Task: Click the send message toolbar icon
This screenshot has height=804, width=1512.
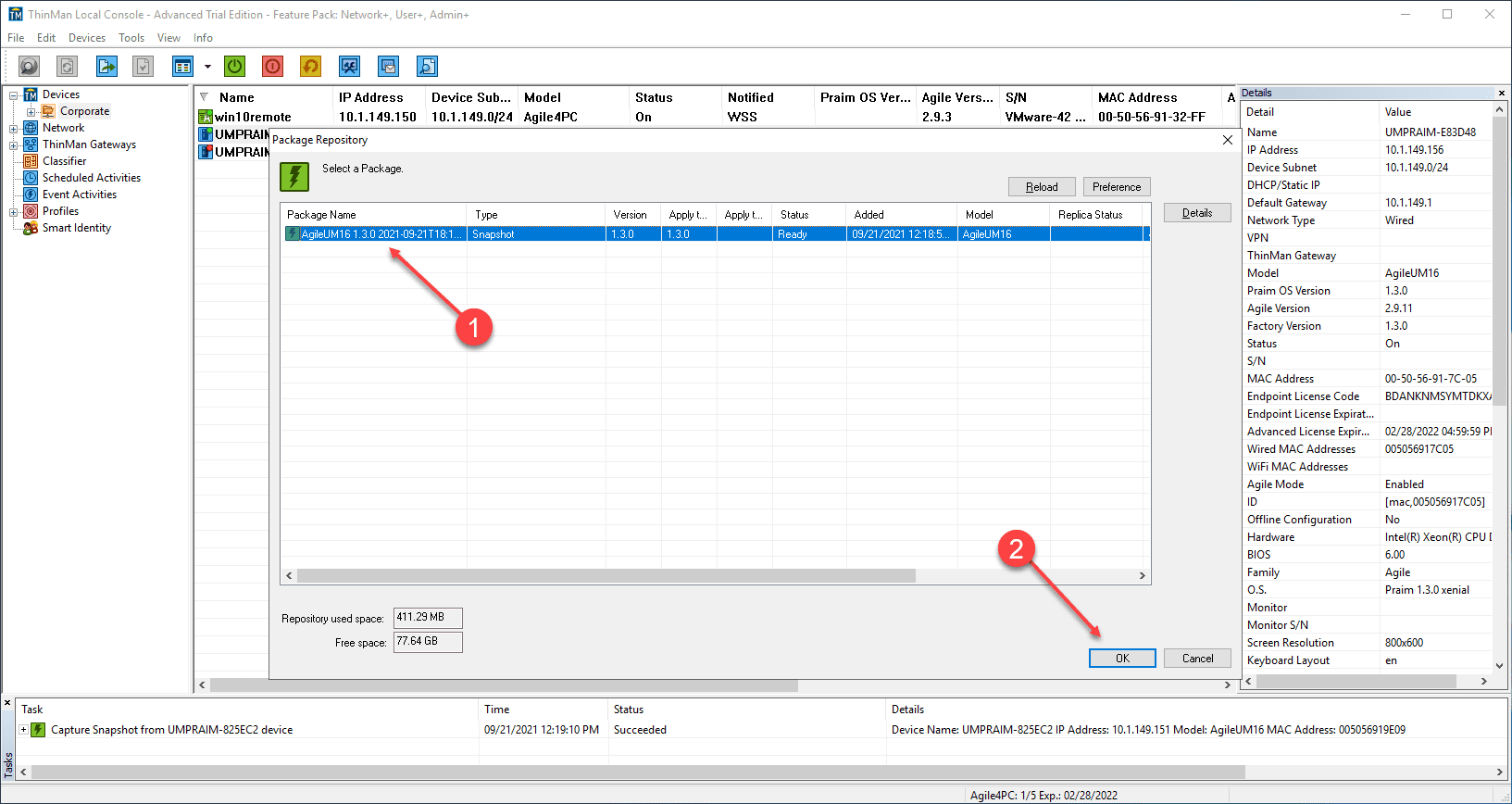Action: click(x=389, y=66)
